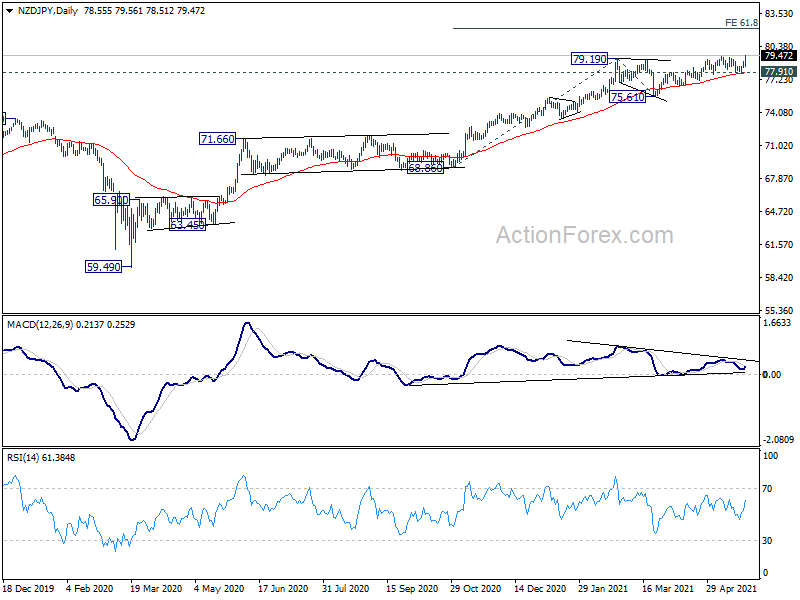800x600 pixels.
Task: Click the RSI 100 scale label
Action: click(770, 456)
